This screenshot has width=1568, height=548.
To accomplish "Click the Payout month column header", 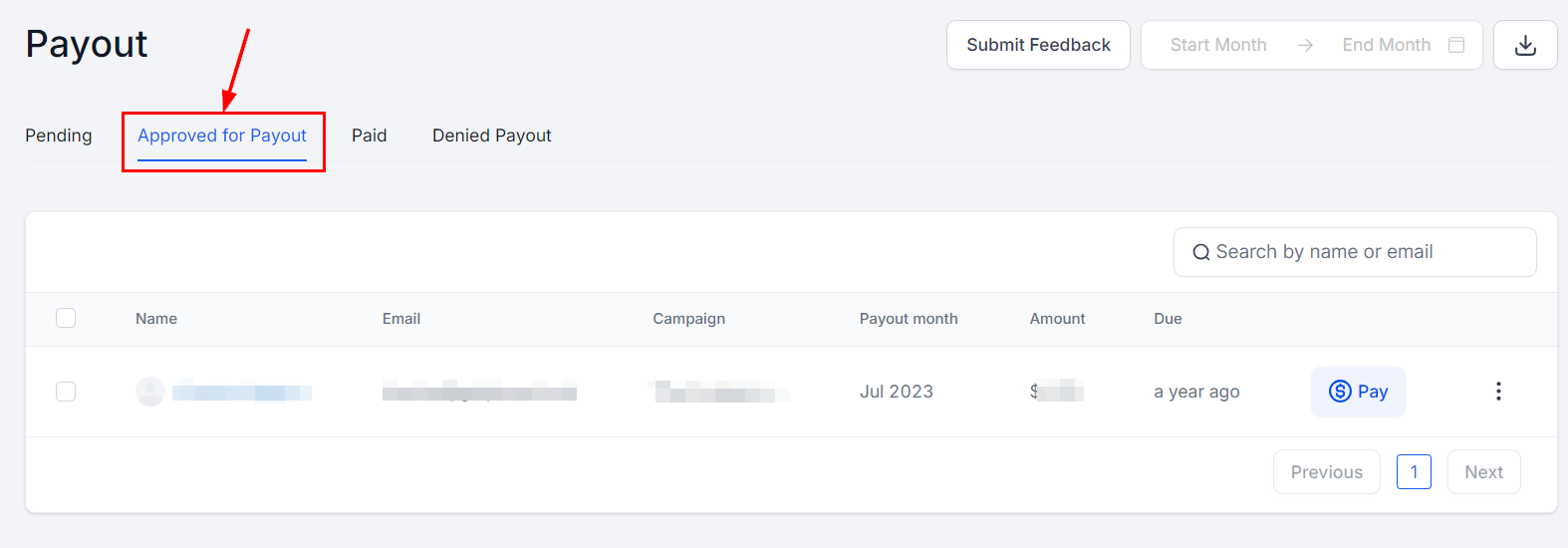I will point(909,319).
